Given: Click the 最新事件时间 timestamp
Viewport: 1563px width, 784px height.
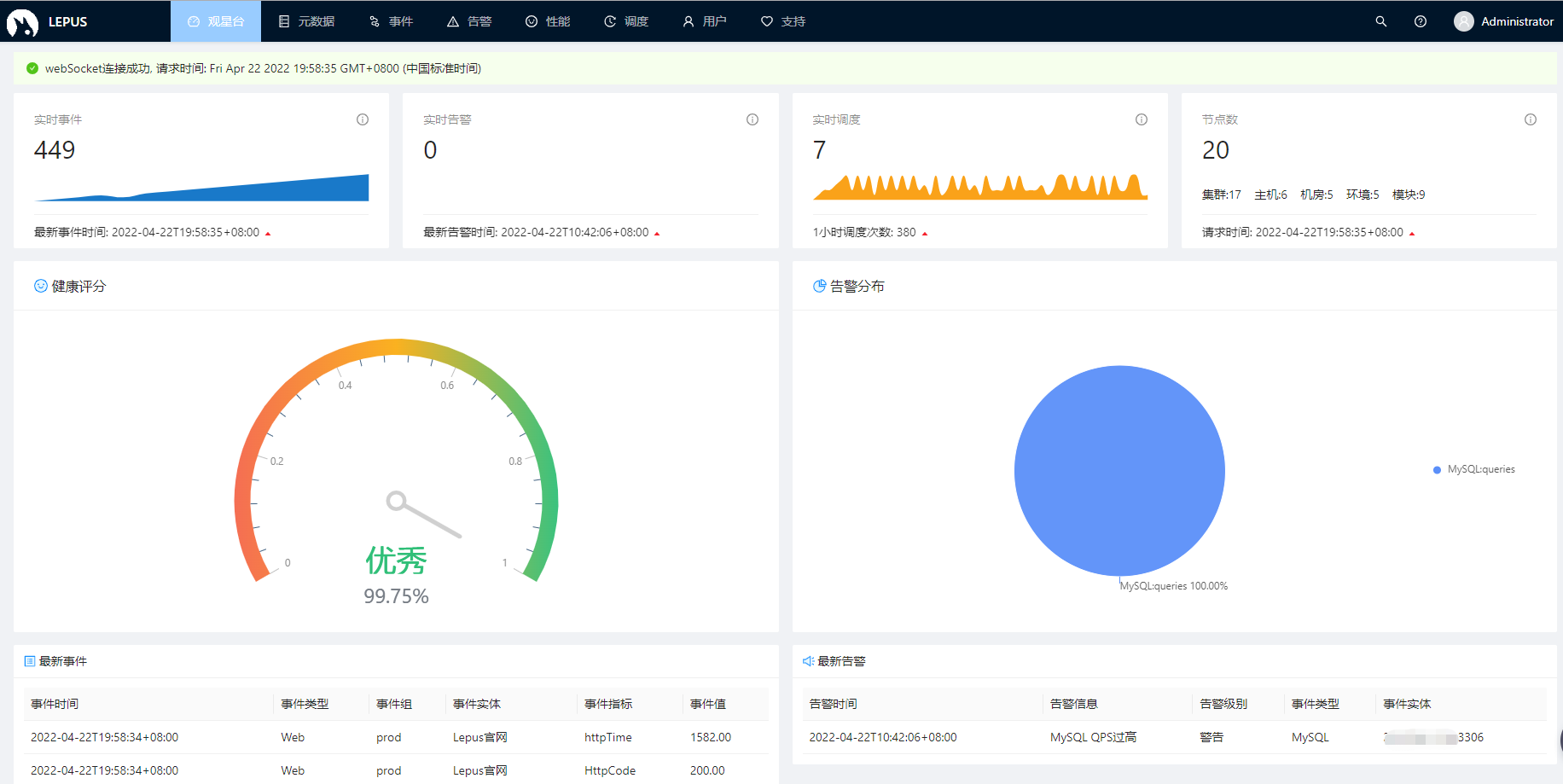Looking at the screenshot, I should coord(147,232).
